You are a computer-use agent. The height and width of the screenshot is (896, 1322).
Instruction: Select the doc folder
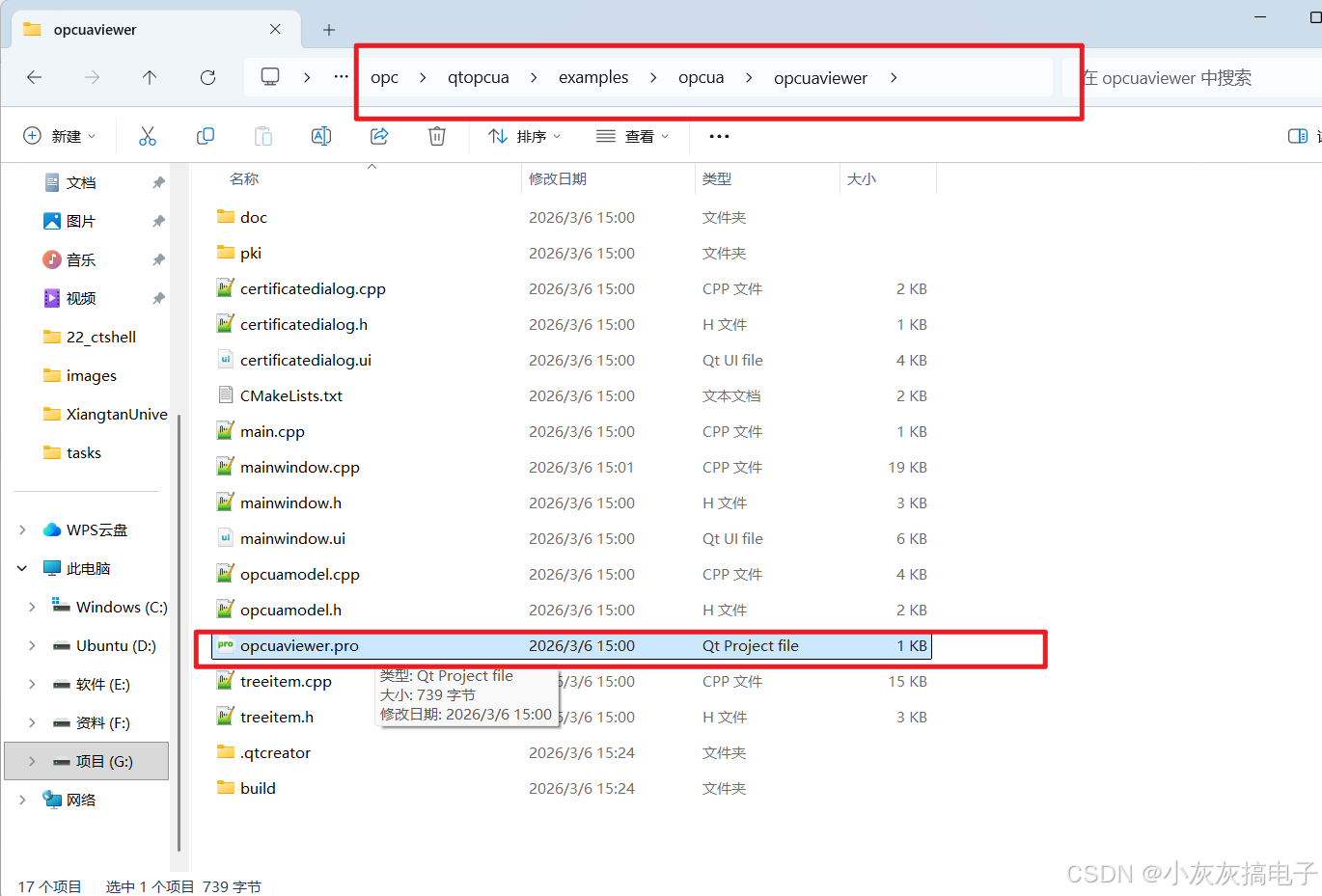[571, 217]
